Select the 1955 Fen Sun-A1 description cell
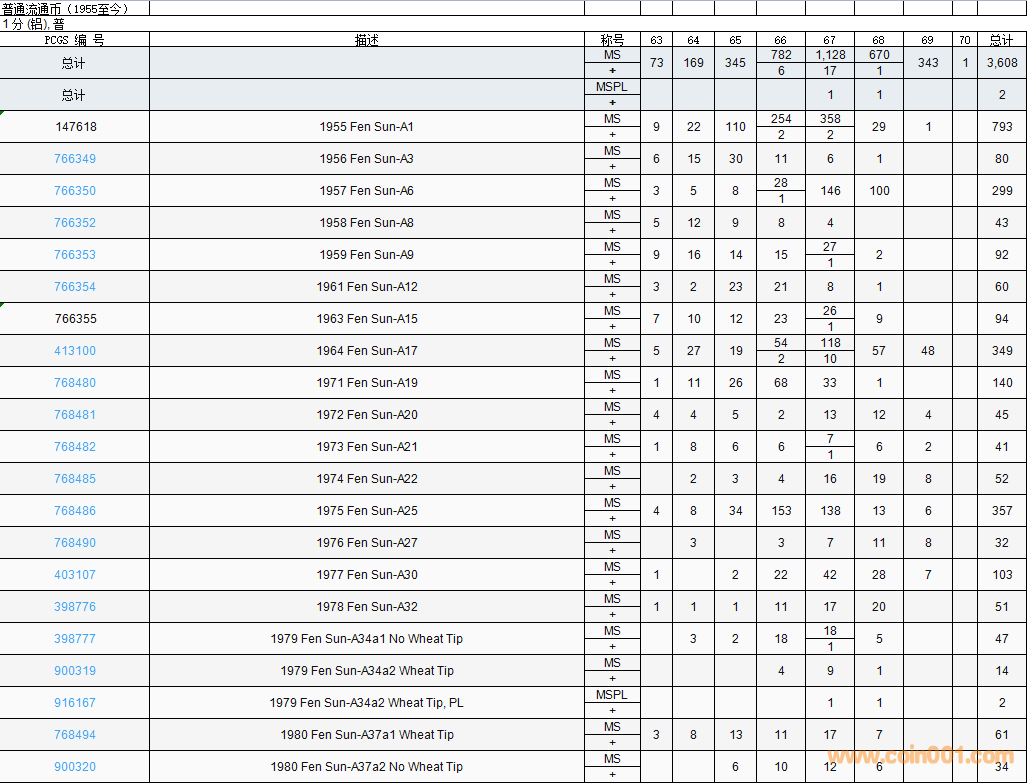 click(366, 127)
